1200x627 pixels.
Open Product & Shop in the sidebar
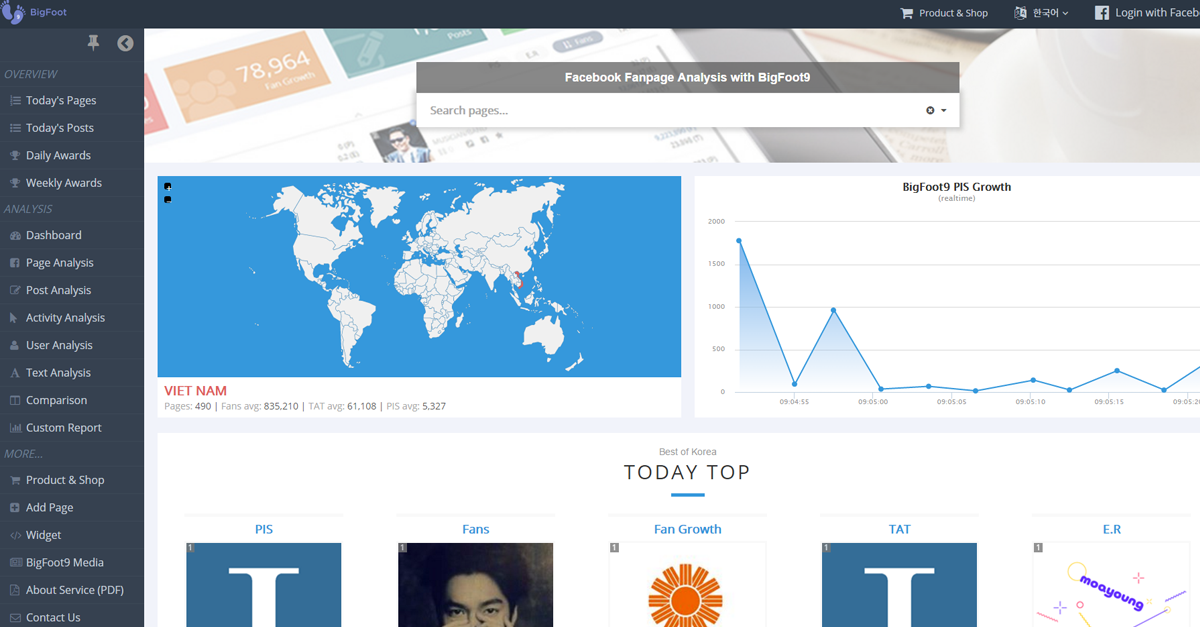click(72, 480)
